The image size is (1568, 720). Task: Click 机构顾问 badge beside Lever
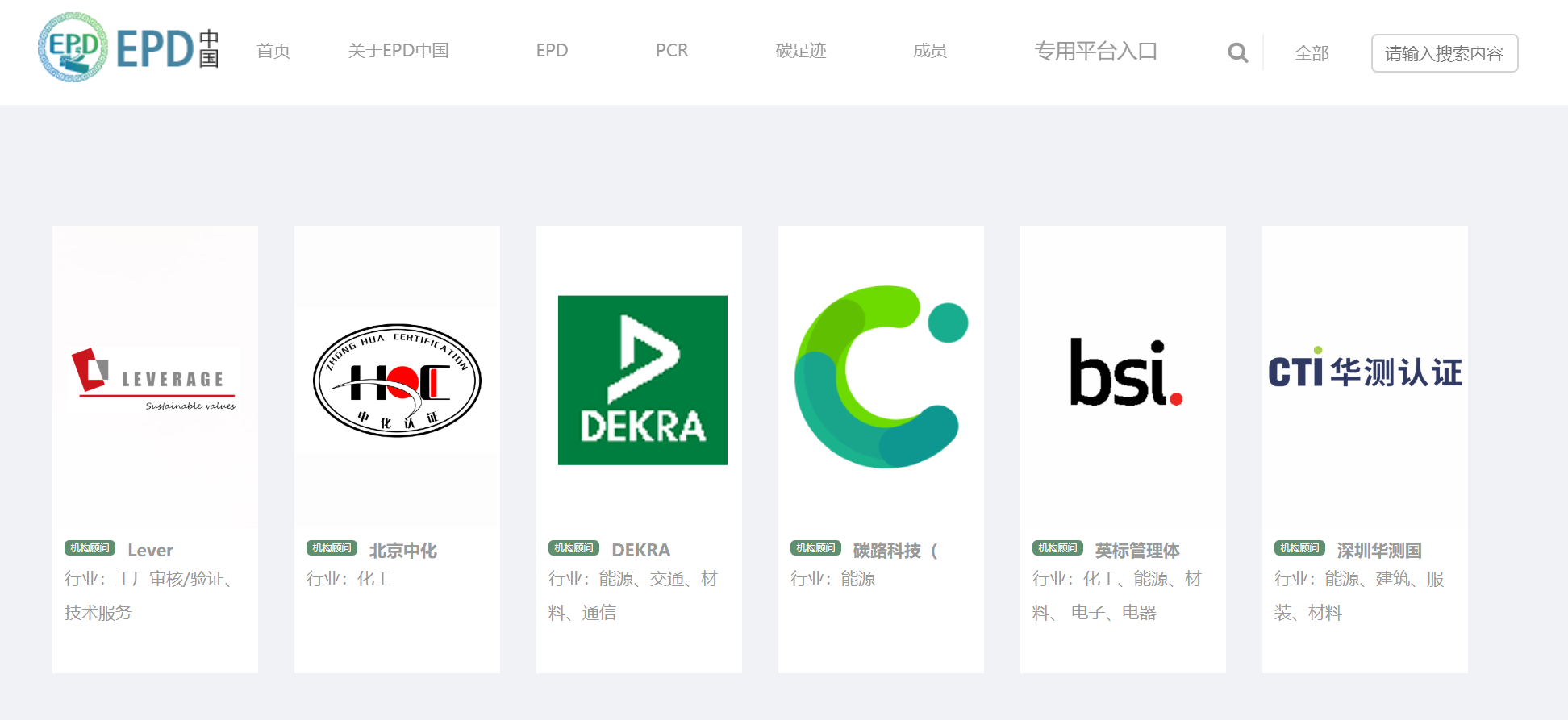pyautogui.click(x=90, y=548)
